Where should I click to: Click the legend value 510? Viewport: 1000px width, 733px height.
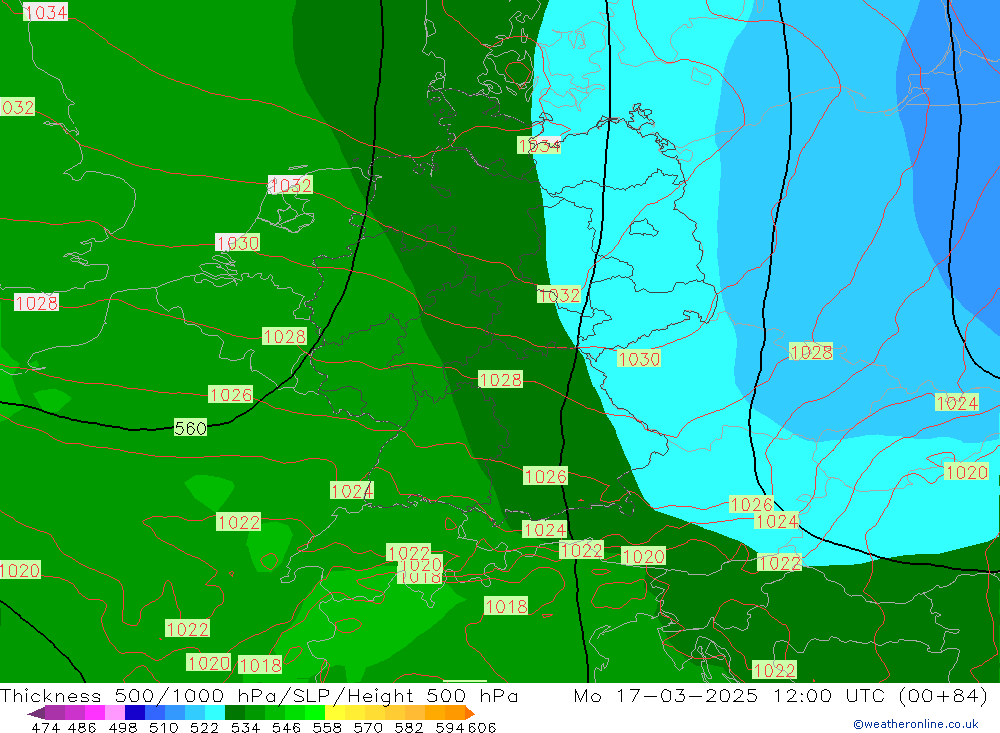coord(164,727)
